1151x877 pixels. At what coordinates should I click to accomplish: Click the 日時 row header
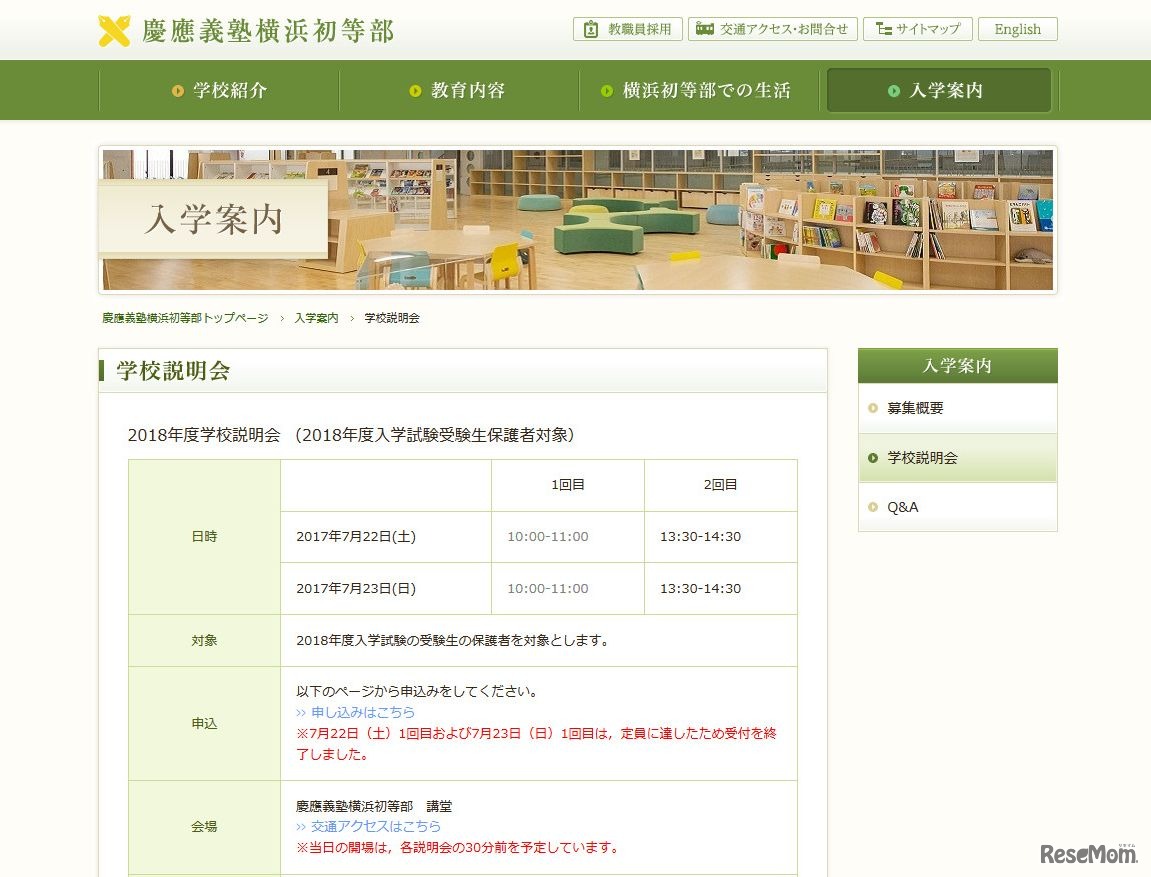pos(204,536)
